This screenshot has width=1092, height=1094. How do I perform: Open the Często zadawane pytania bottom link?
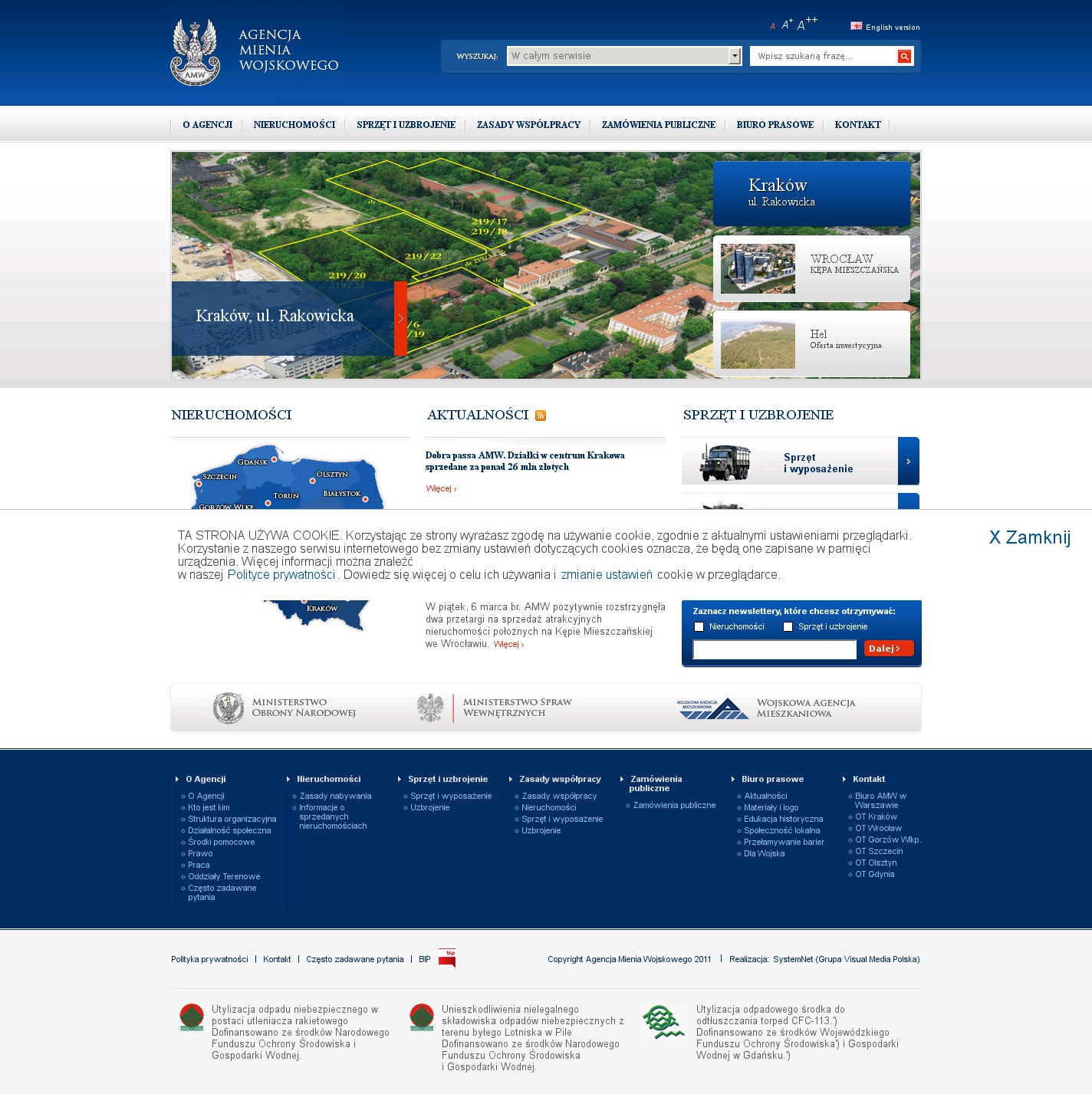[354, 959]
